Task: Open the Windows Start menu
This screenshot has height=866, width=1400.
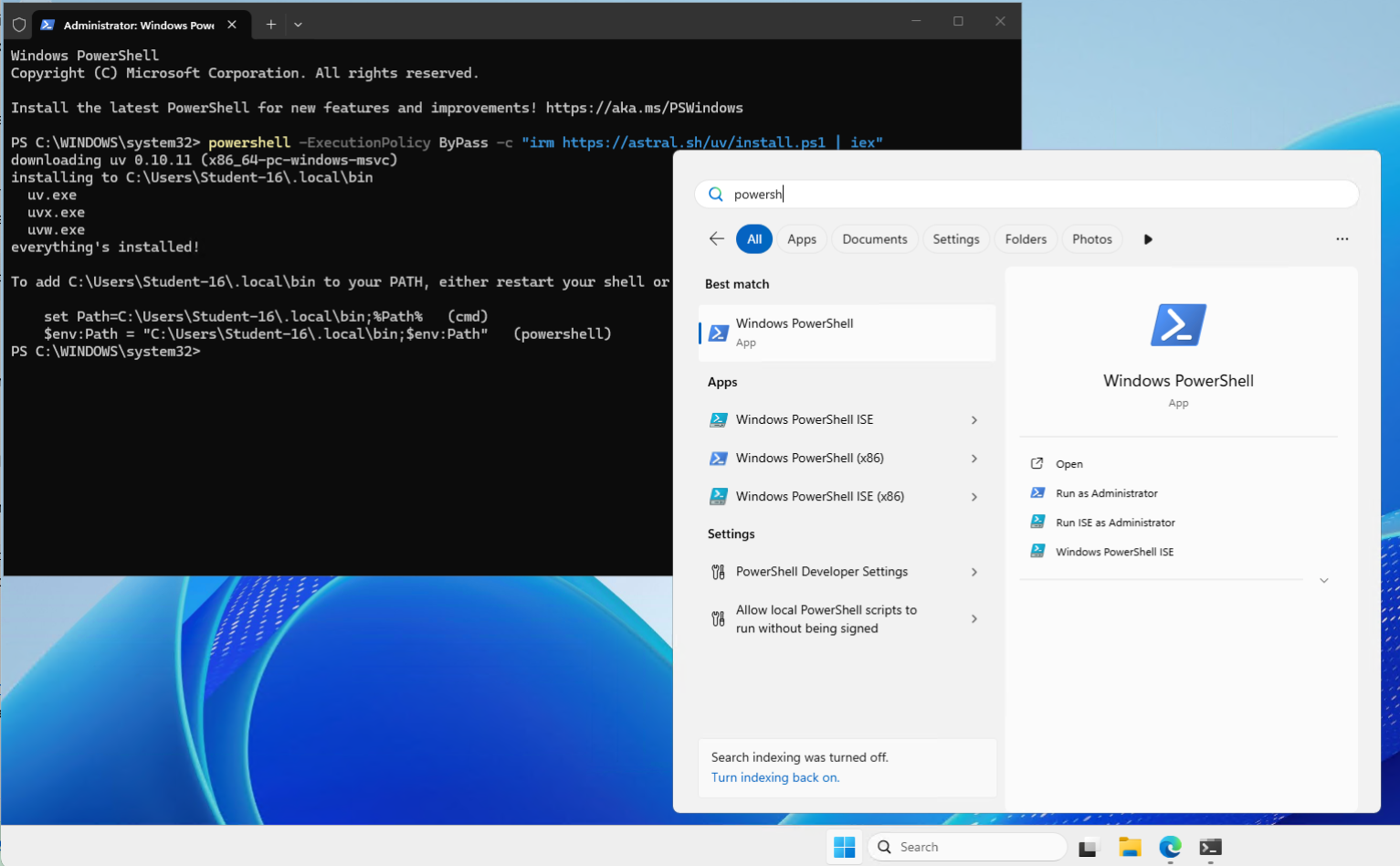Action: coord(845,848)
